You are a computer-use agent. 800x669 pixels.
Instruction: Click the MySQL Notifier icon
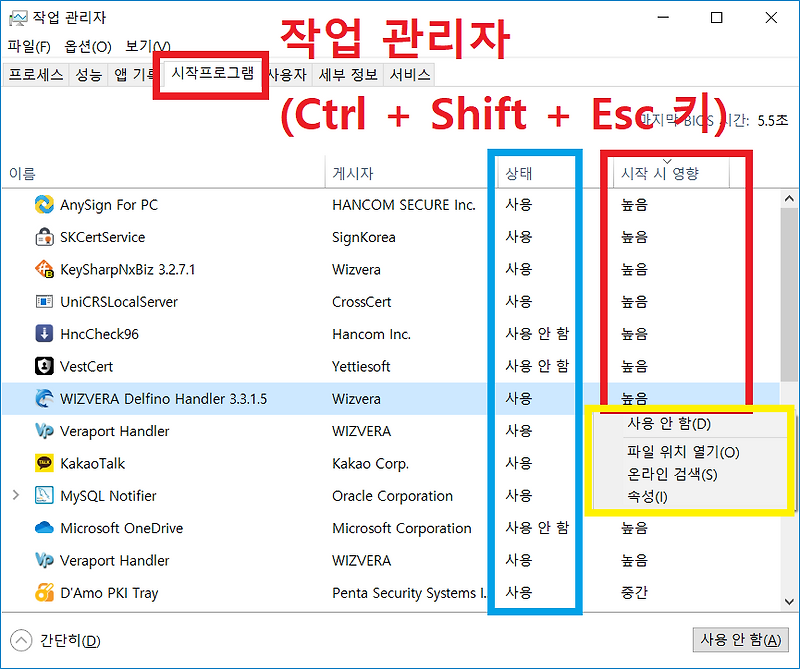coord(44,495)
